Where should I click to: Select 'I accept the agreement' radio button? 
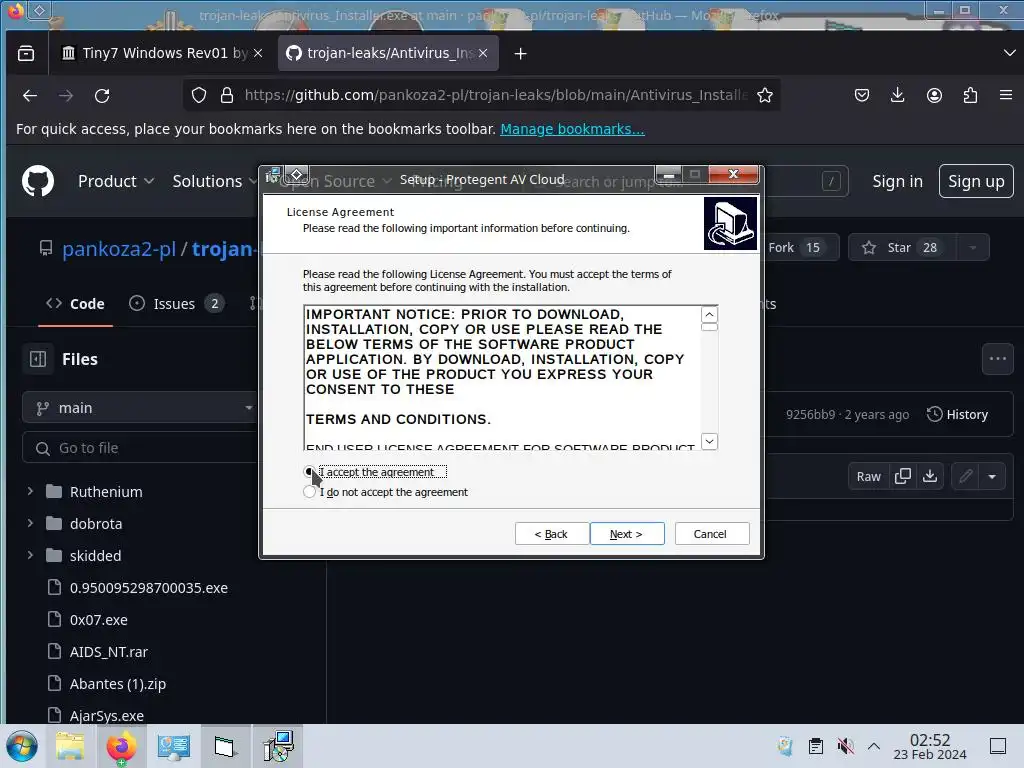(310, 472)
